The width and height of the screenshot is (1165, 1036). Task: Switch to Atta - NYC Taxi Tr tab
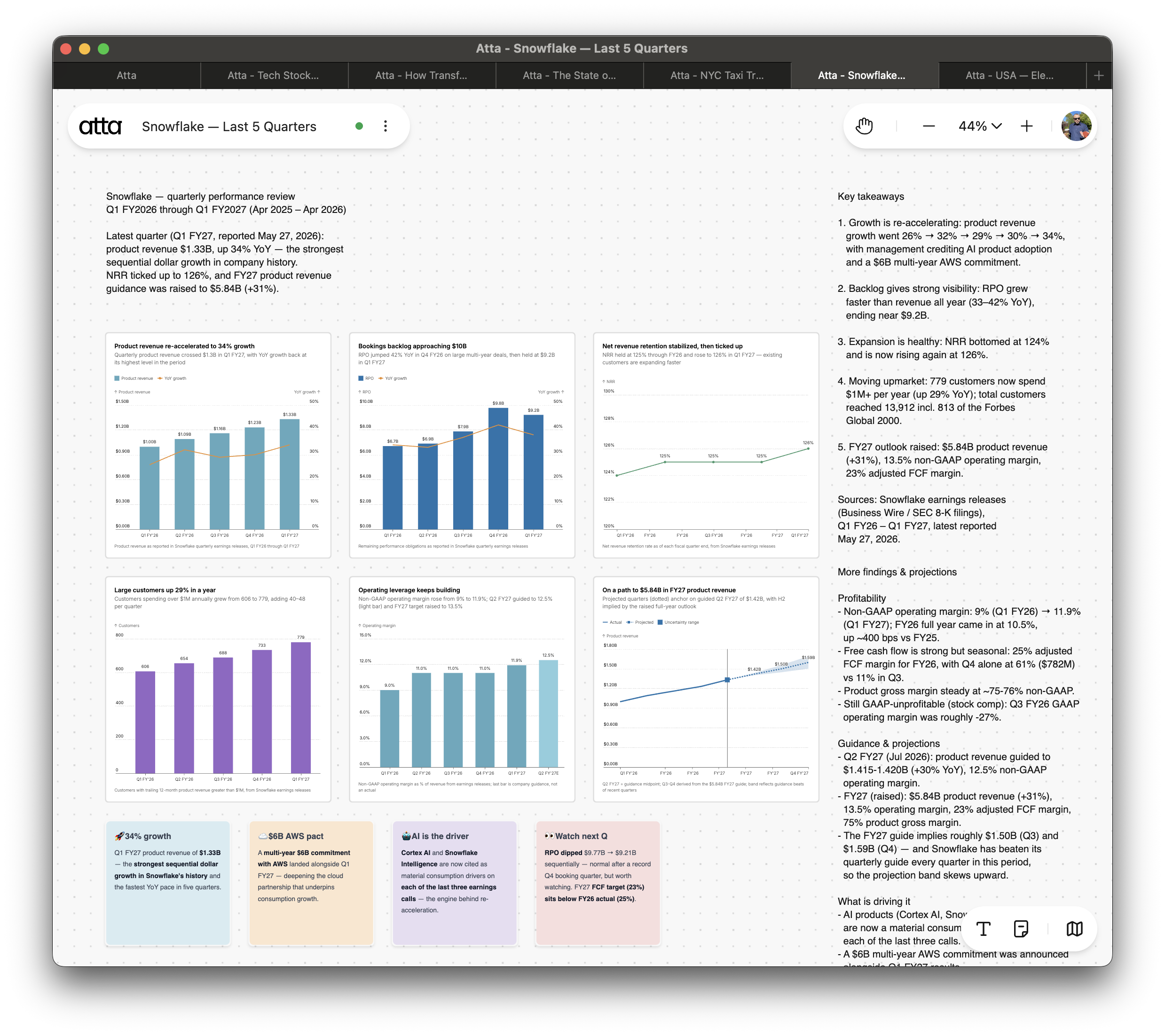716,75
